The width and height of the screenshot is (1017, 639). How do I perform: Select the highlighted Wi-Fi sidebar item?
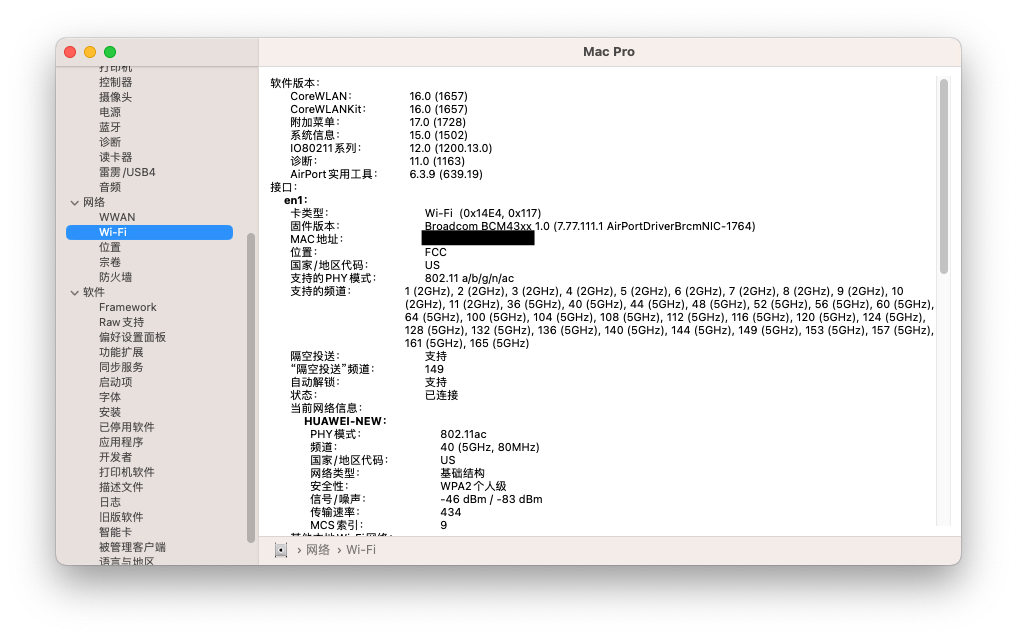pos(149,232)
